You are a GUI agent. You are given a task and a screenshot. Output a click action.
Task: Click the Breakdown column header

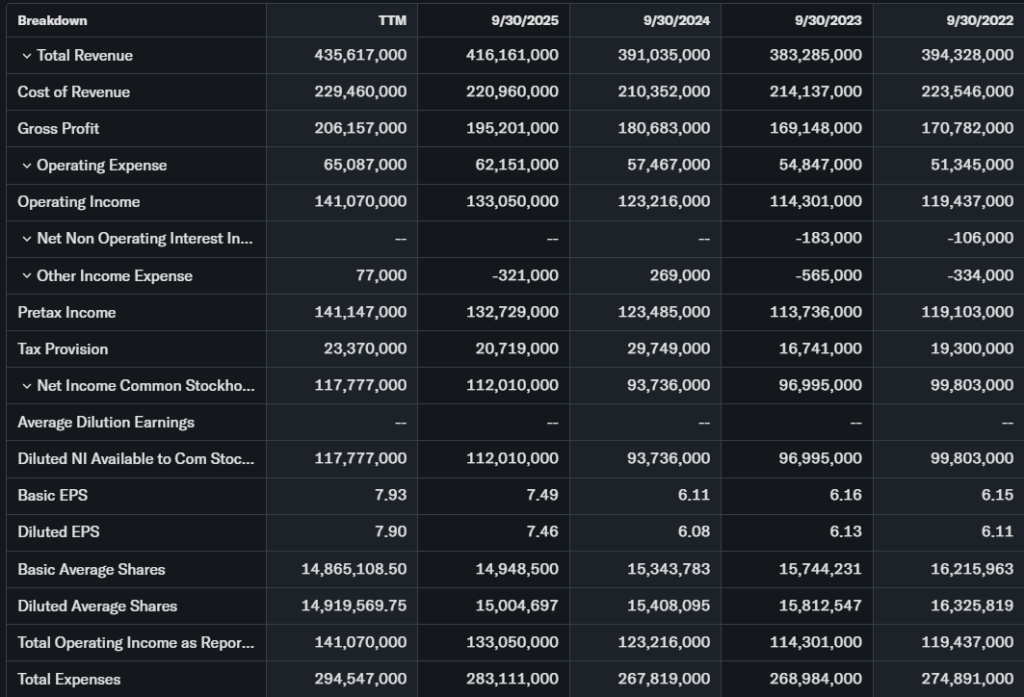click(x=52, y=20)
